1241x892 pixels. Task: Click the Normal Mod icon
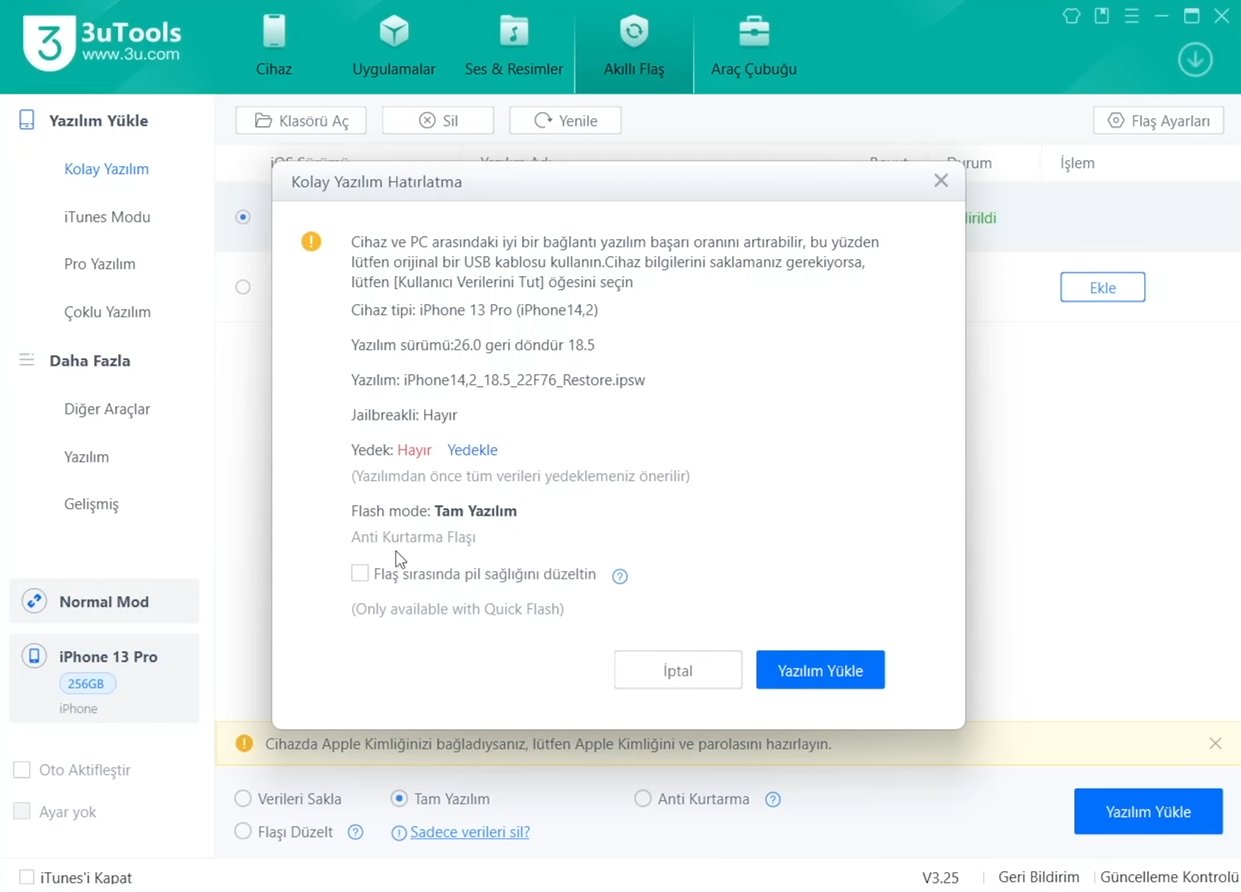(x=35, y=601)
